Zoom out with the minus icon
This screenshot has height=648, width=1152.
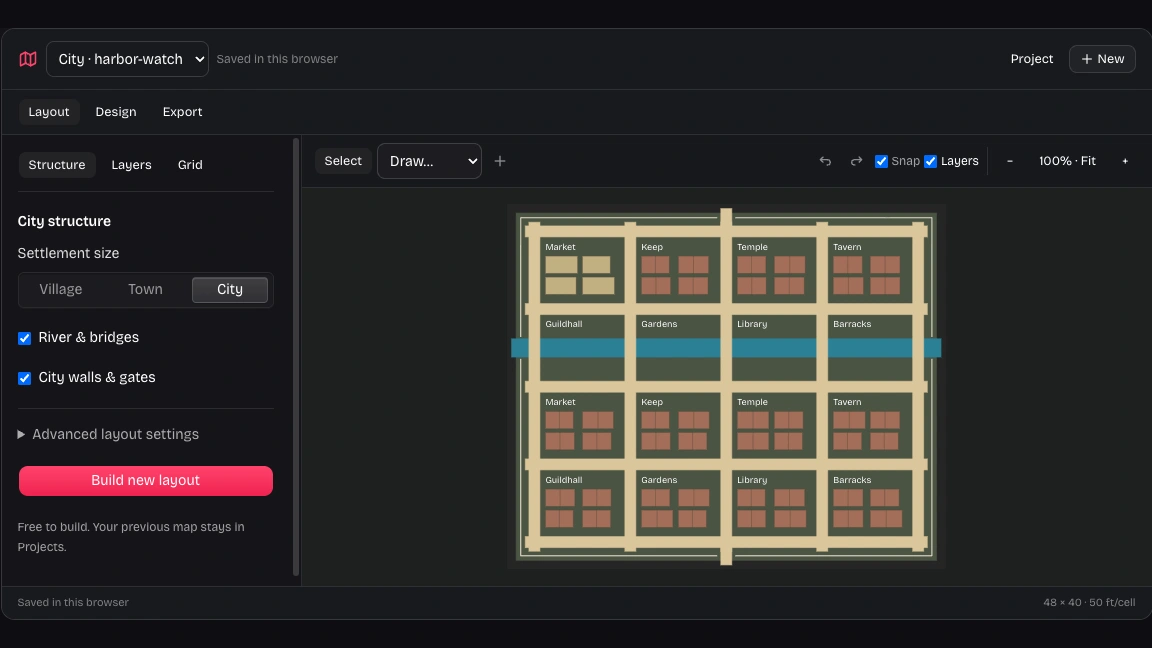1009,161
